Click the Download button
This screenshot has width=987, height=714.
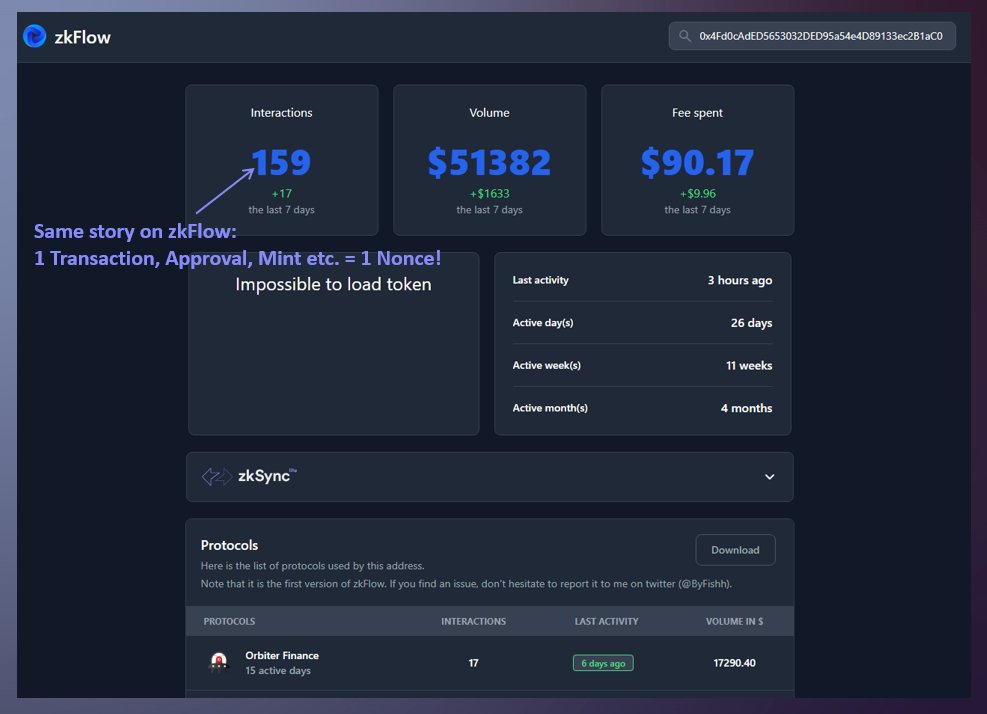(735, 550)
